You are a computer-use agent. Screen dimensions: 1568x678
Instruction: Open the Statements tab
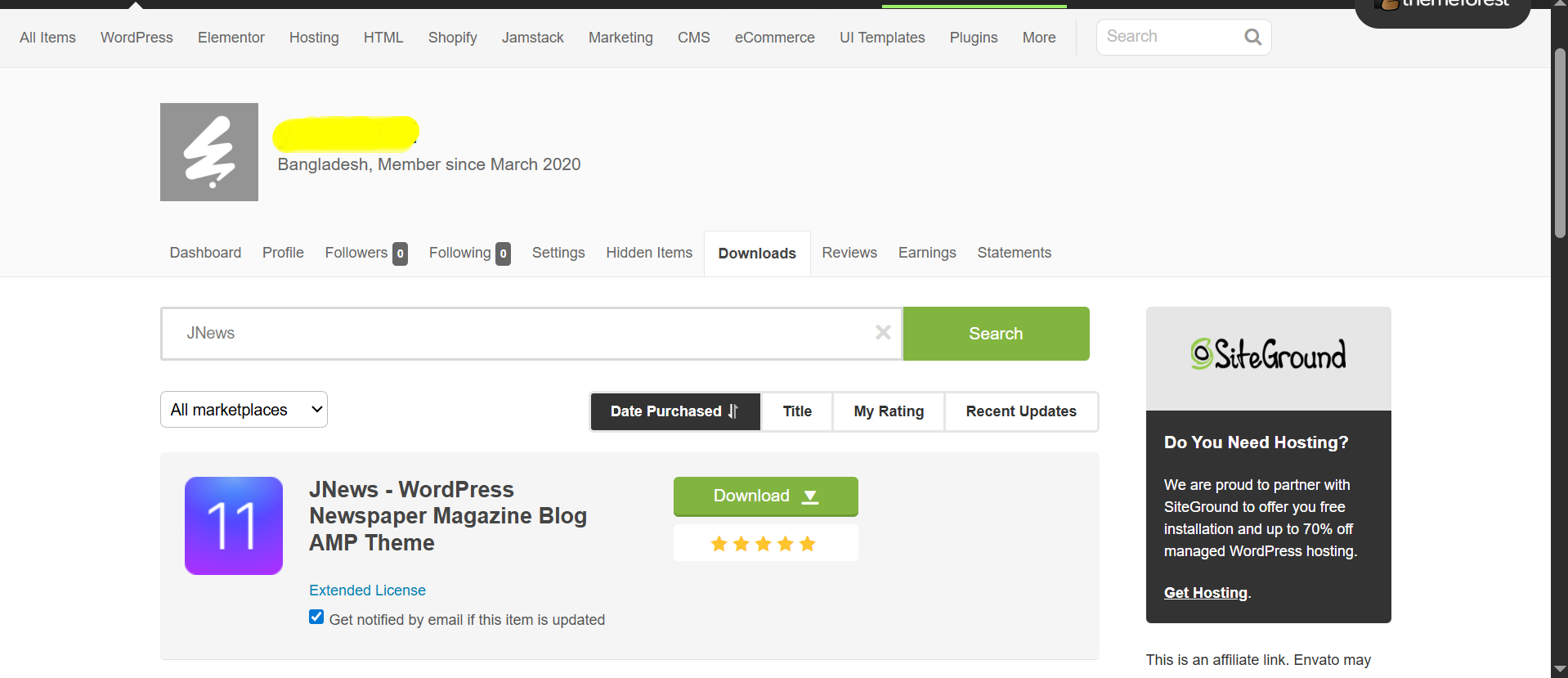[1014, 253]
